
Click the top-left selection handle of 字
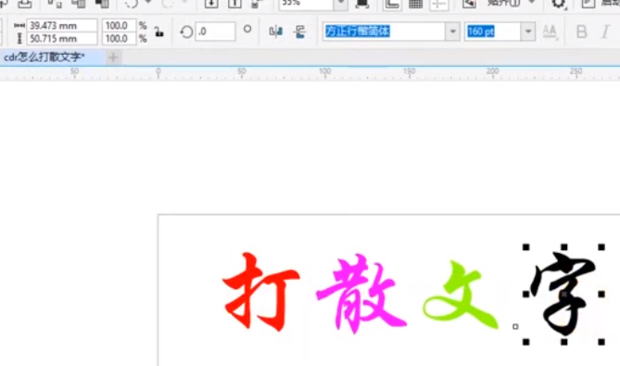pyautogui.click(x=526, y=247)
